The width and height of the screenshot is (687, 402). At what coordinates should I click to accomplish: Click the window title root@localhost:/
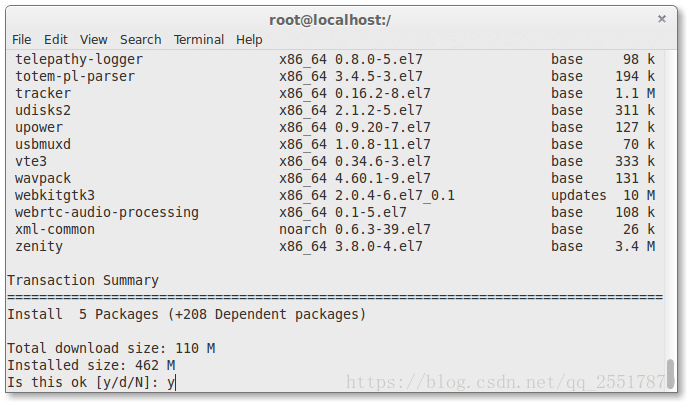point(330,20)
